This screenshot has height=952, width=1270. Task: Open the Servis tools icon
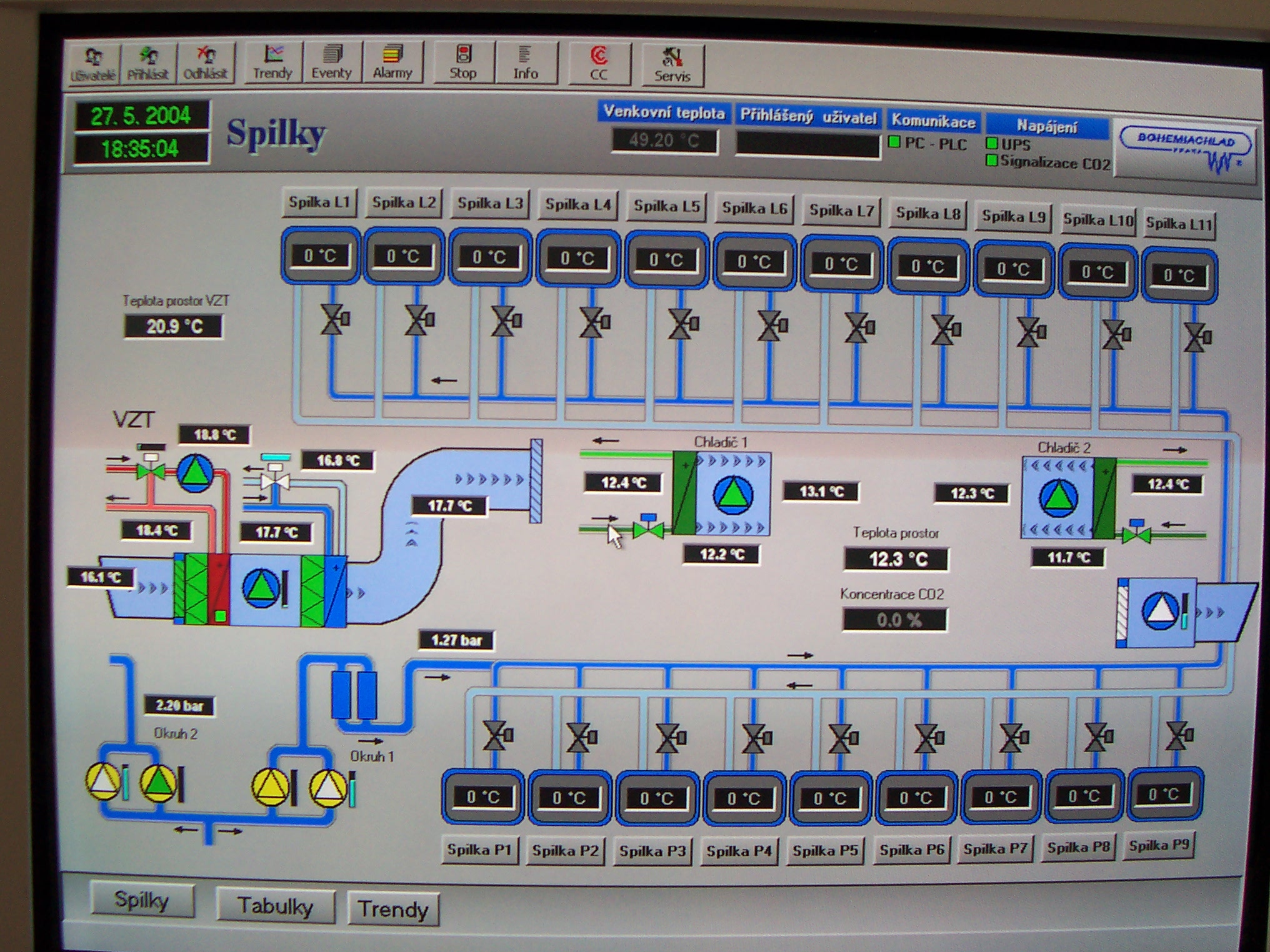pos(672,65)
